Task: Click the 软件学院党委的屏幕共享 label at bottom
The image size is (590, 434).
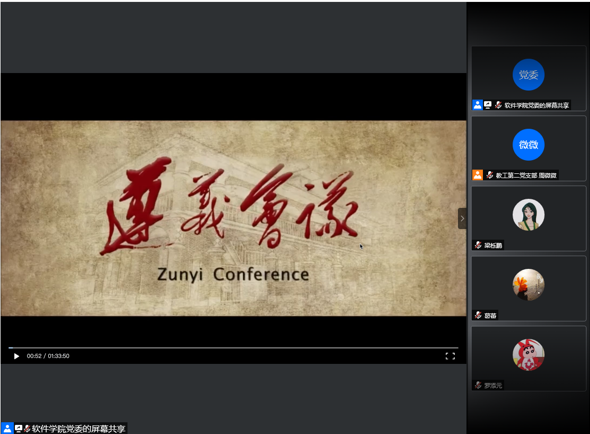Action: (78, 429)
